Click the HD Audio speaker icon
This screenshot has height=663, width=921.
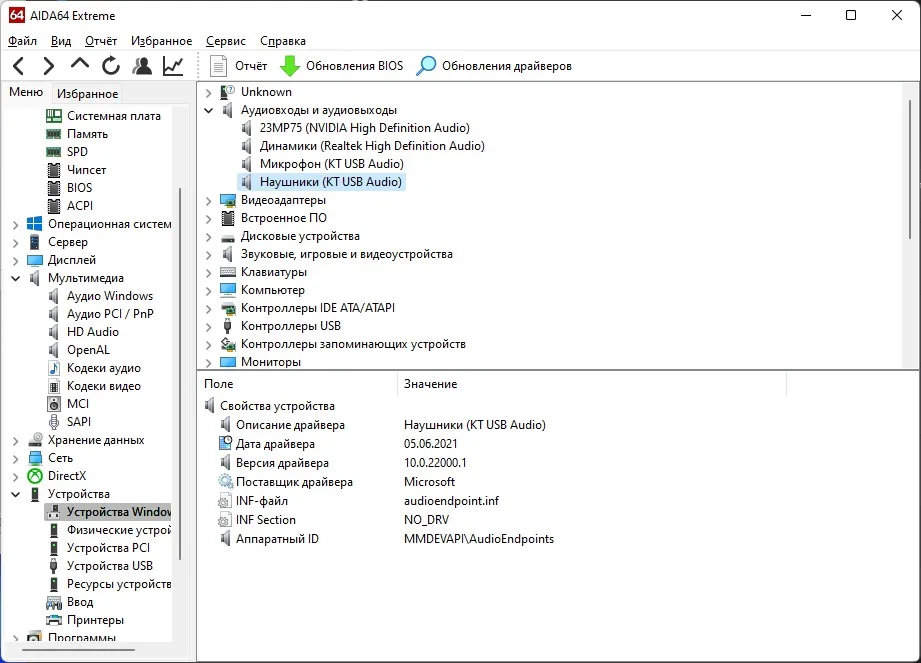tap(53, 332)
